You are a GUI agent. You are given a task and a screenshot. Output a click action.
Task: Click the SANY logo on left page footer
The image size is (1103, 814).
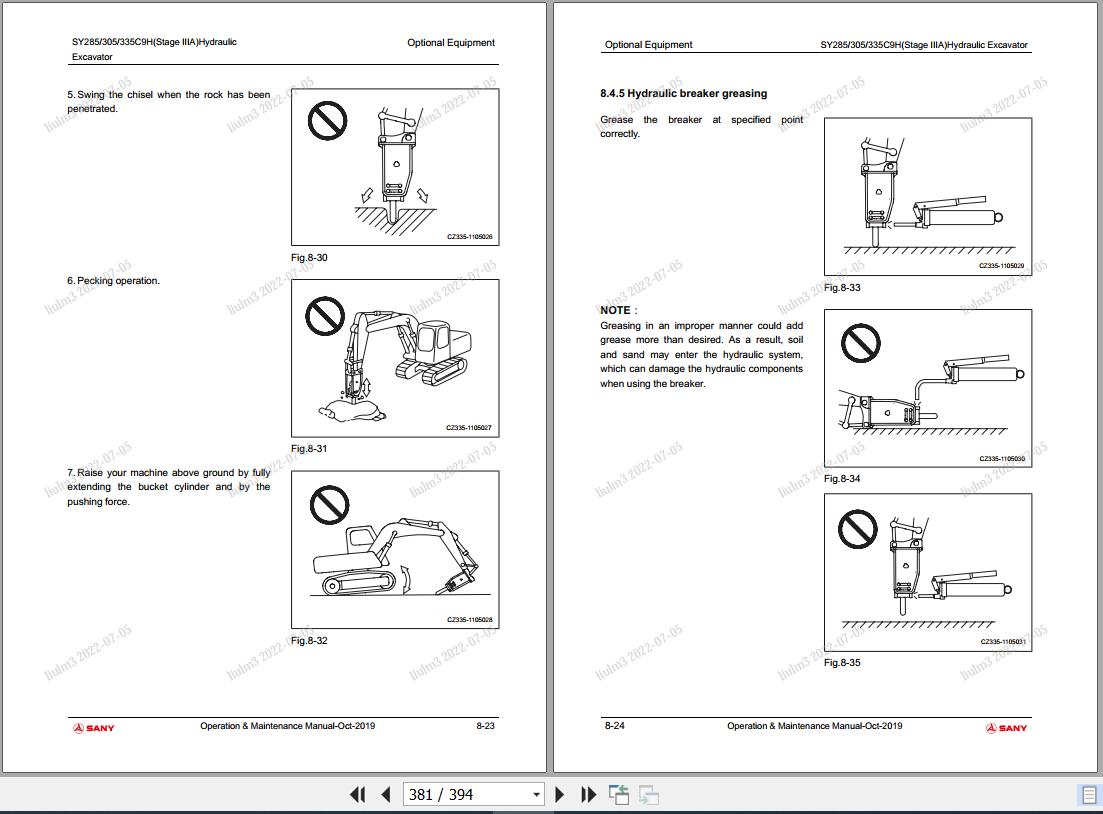pyautogui.click(x=94, y=727)
